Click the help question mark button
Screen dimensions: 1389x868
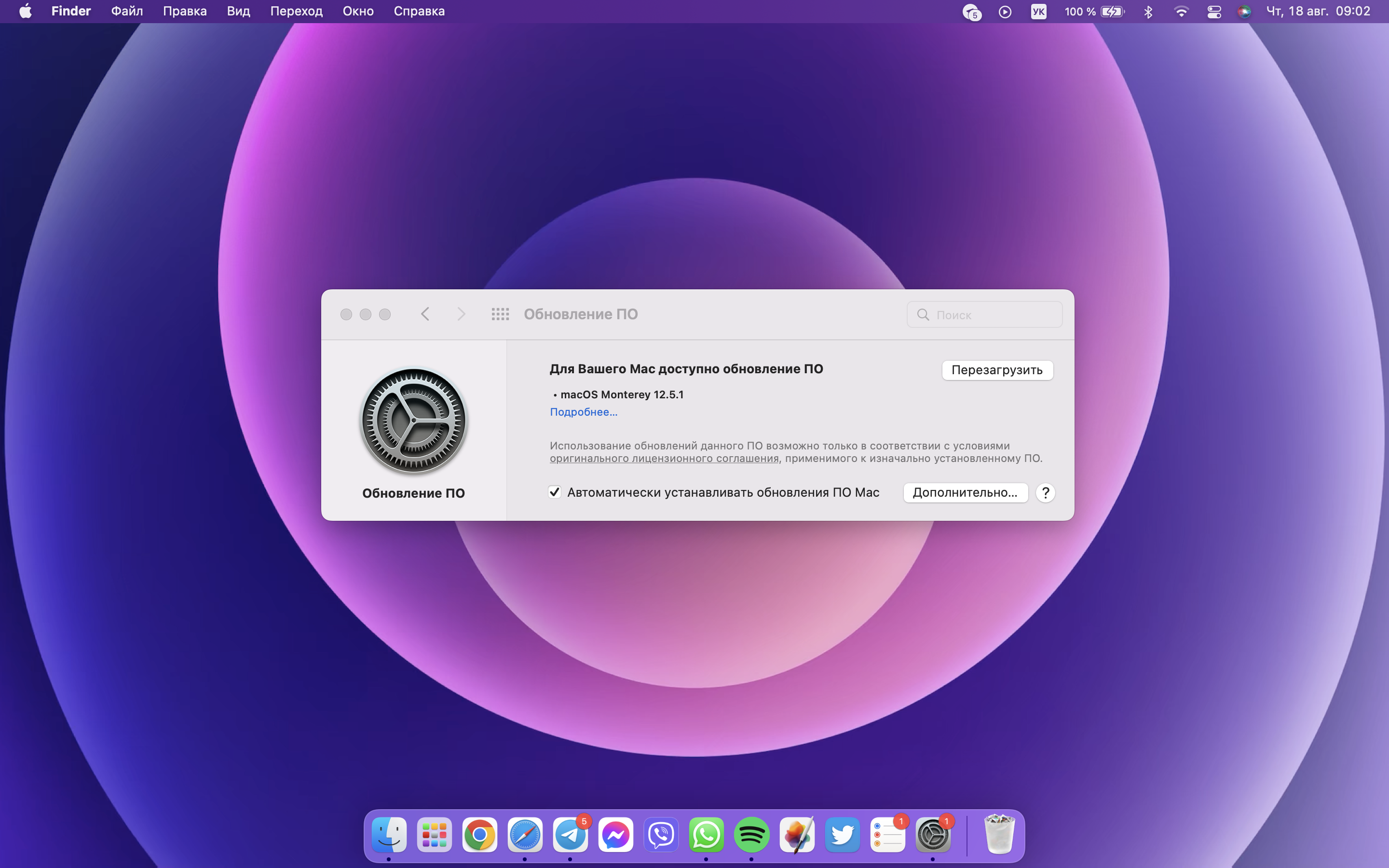coord(1045,492)
